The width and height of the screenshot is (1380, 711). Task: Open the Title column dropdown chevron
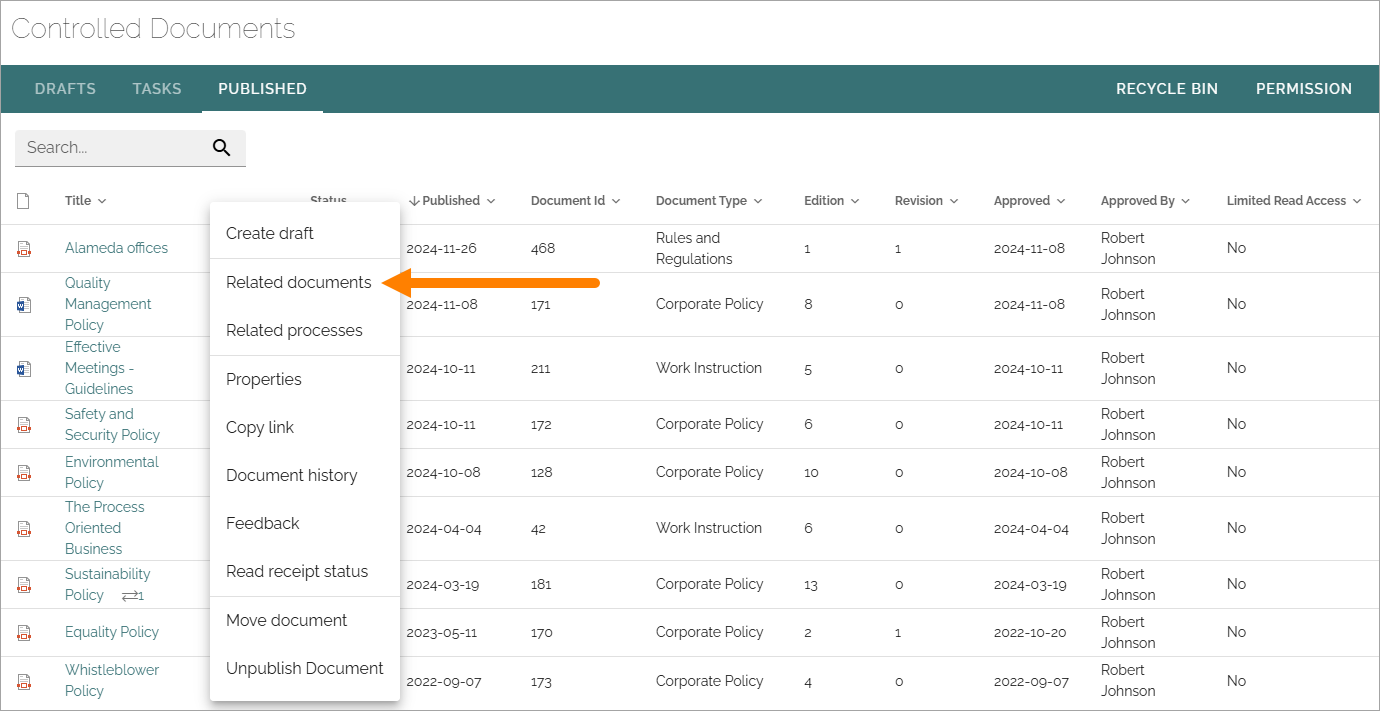(x=102, y=201)
